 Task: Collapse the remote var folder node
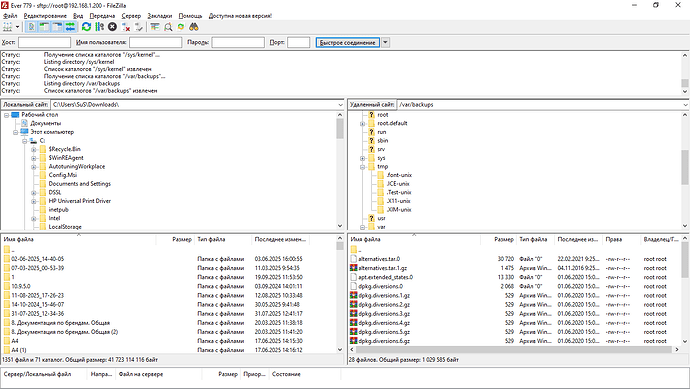[x=362, y=227]
